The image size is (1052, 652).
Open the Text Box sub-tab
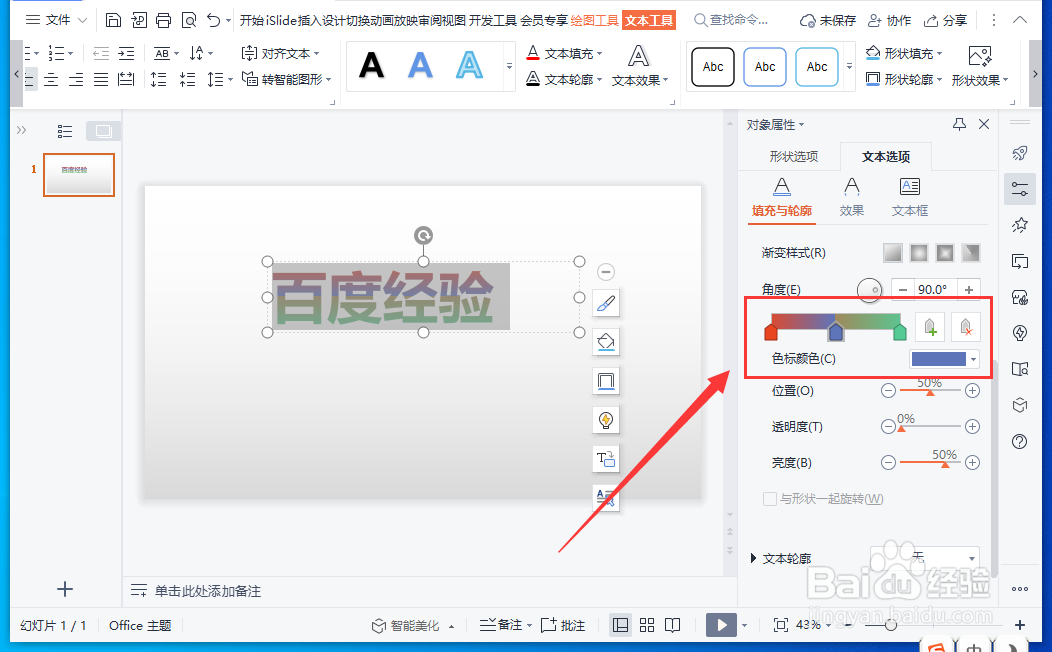pos(910,197)
